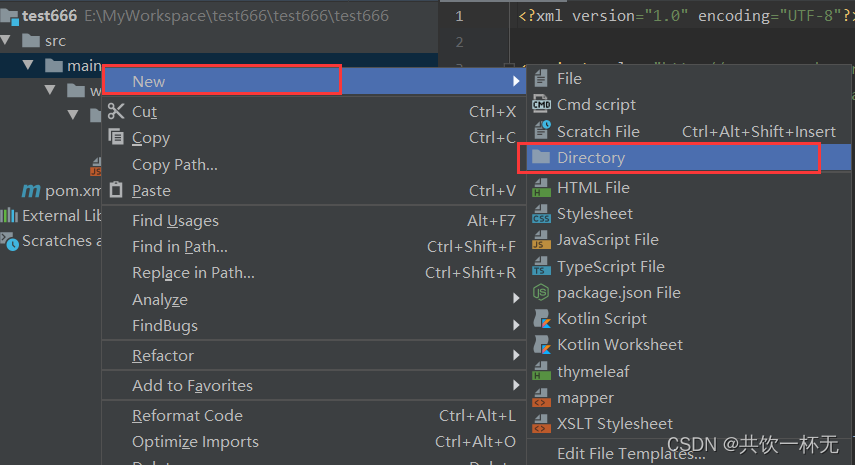Collapse the folder arrow under main
This screenshot has width=855, height=465.
(50, 90)
